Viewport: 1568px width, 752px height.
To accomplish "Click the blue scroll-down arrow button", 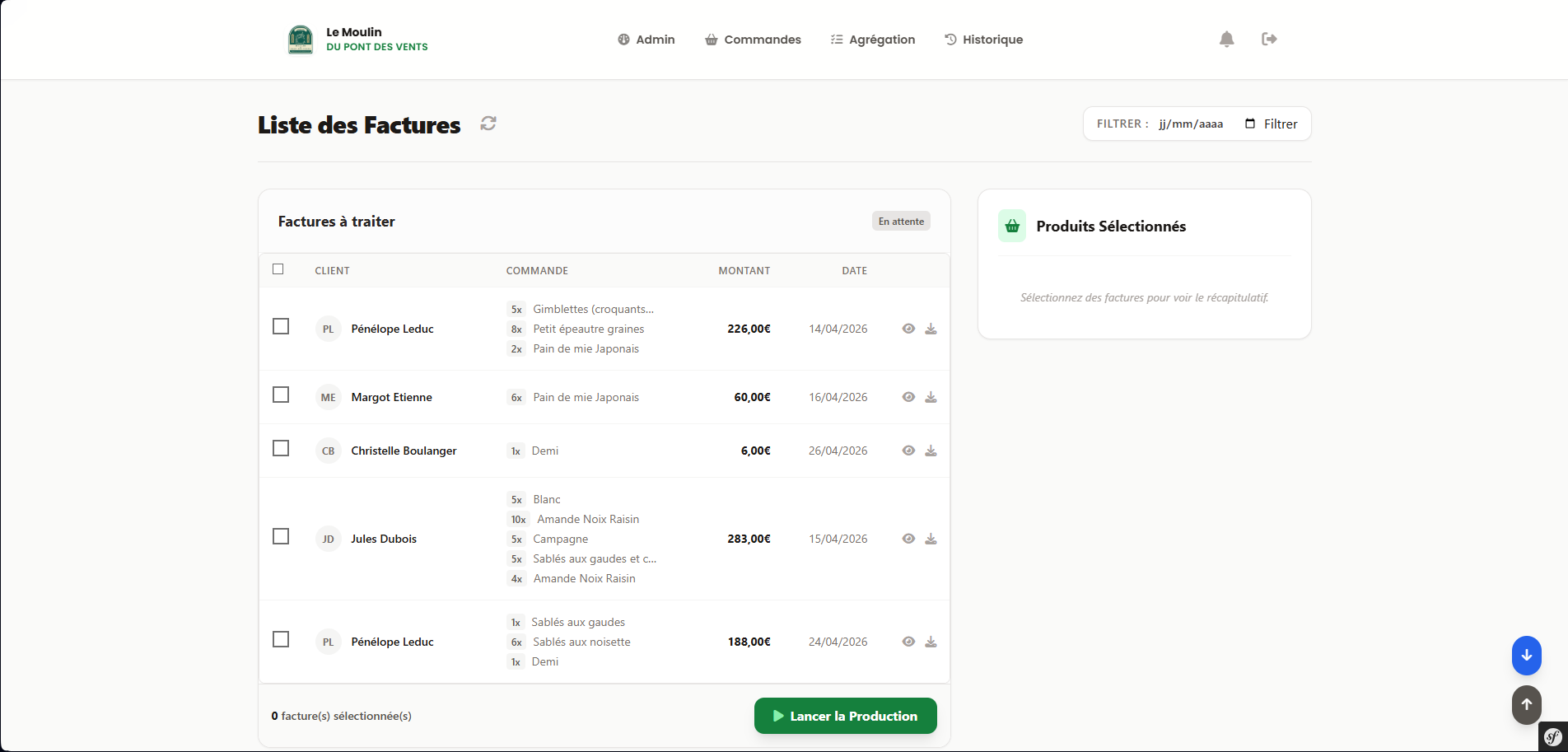I will point(1526,656).
